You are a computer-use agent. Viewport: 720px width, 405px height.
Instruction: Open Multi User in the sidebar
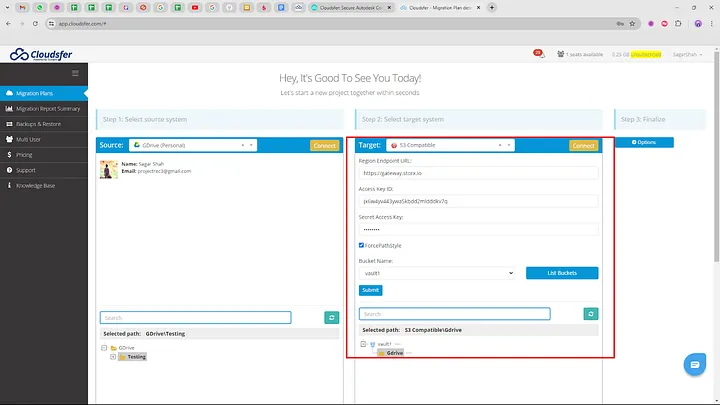[44, 140]
